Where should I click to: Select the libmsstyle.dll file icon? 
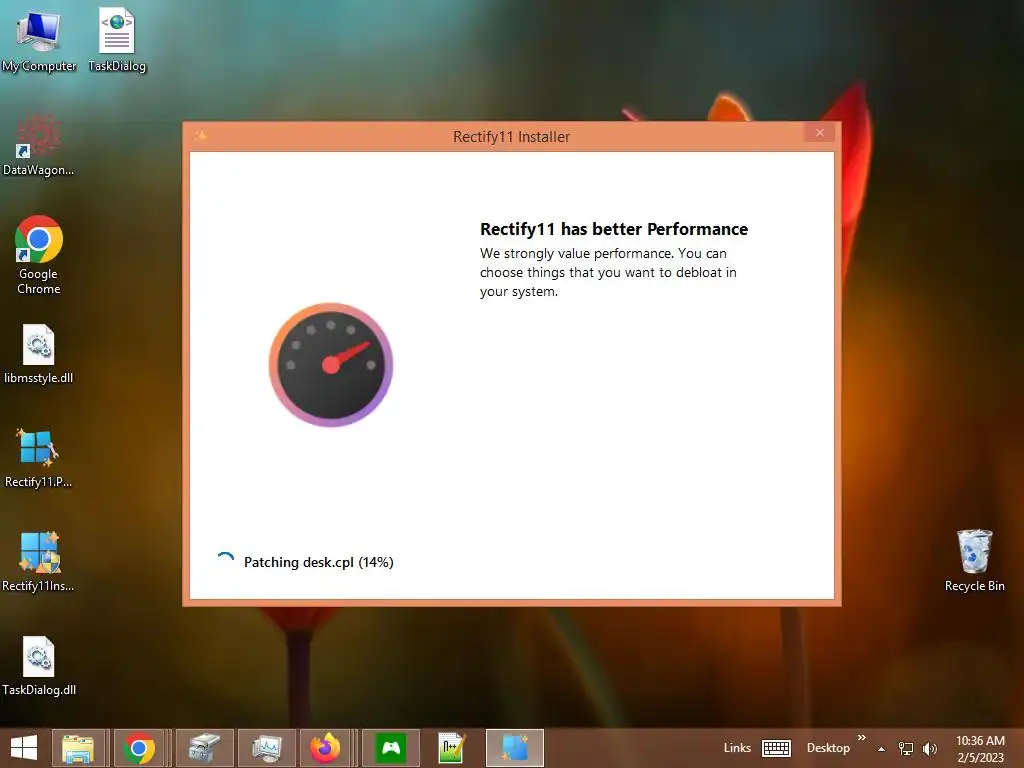[x=39, y=354]
